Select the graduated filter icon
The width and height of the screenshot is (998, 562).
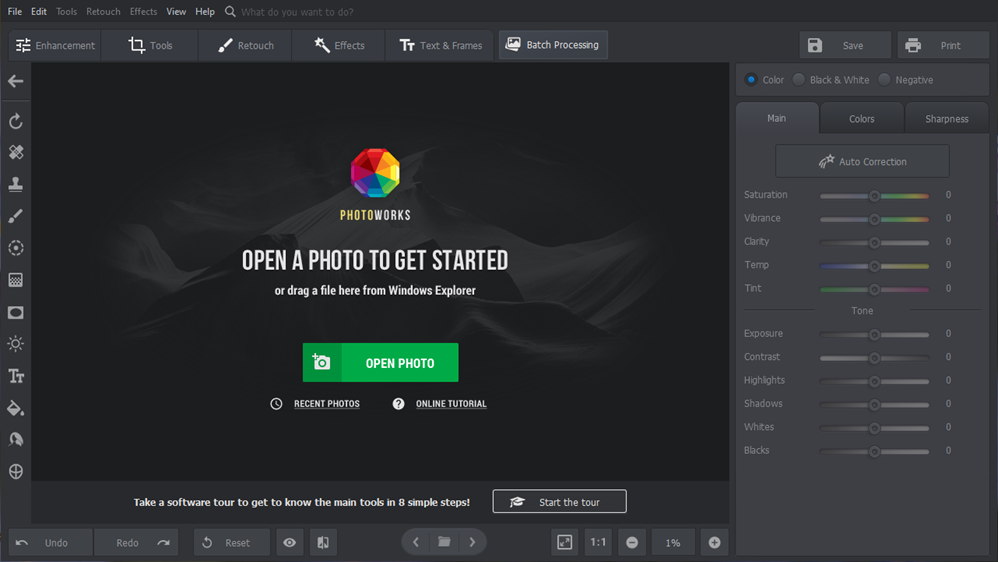16,280
